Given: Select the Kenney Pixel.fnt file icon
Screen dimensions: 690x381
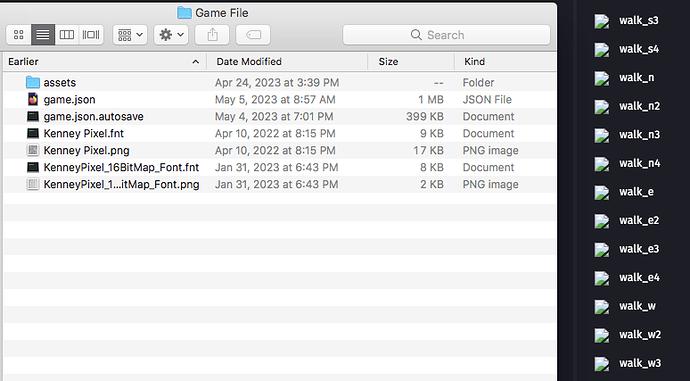Looking at the screenshot, I should 33,133.
